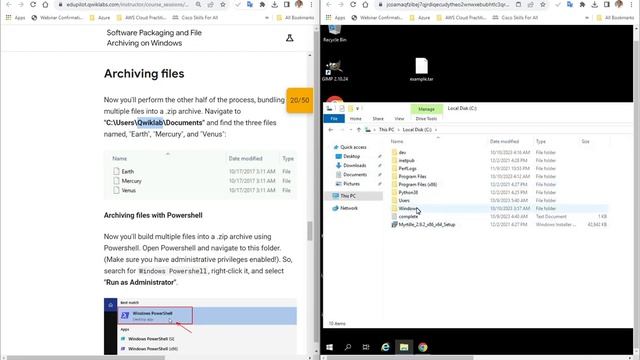Expand the bookmarks overflow arrow in left browser
The width and height of the screenshot is (640, 360).
pos(267,18)
